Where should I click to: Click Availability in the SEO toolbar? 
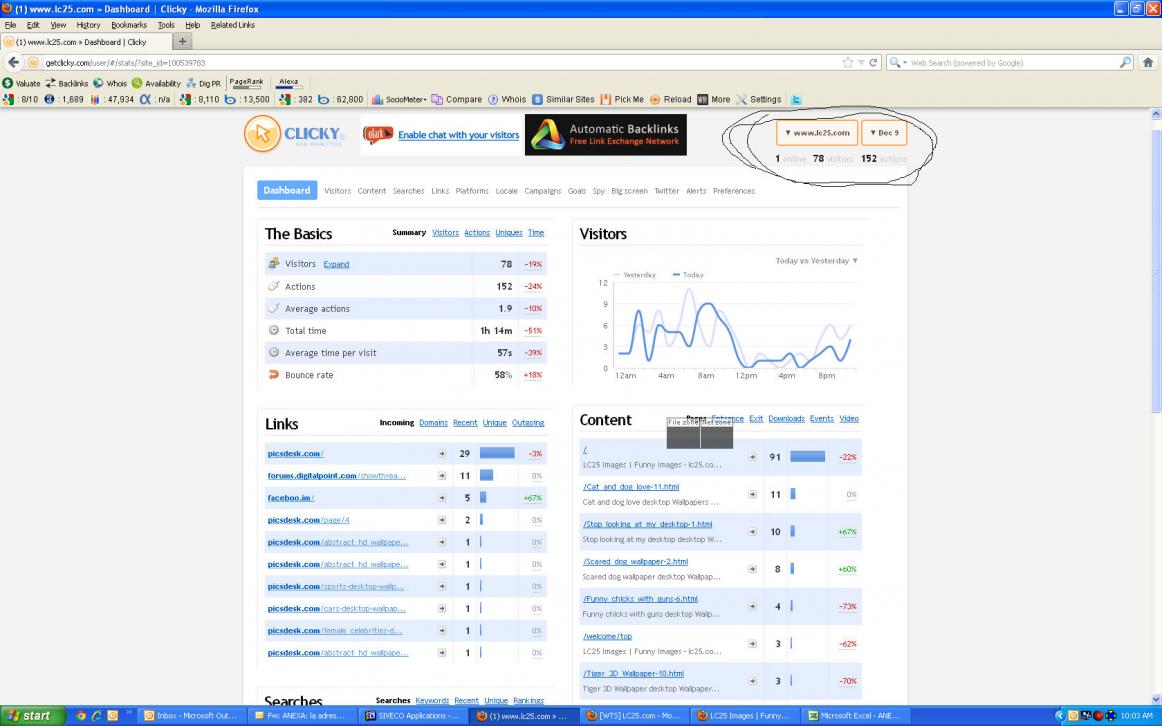pos(156,83)
